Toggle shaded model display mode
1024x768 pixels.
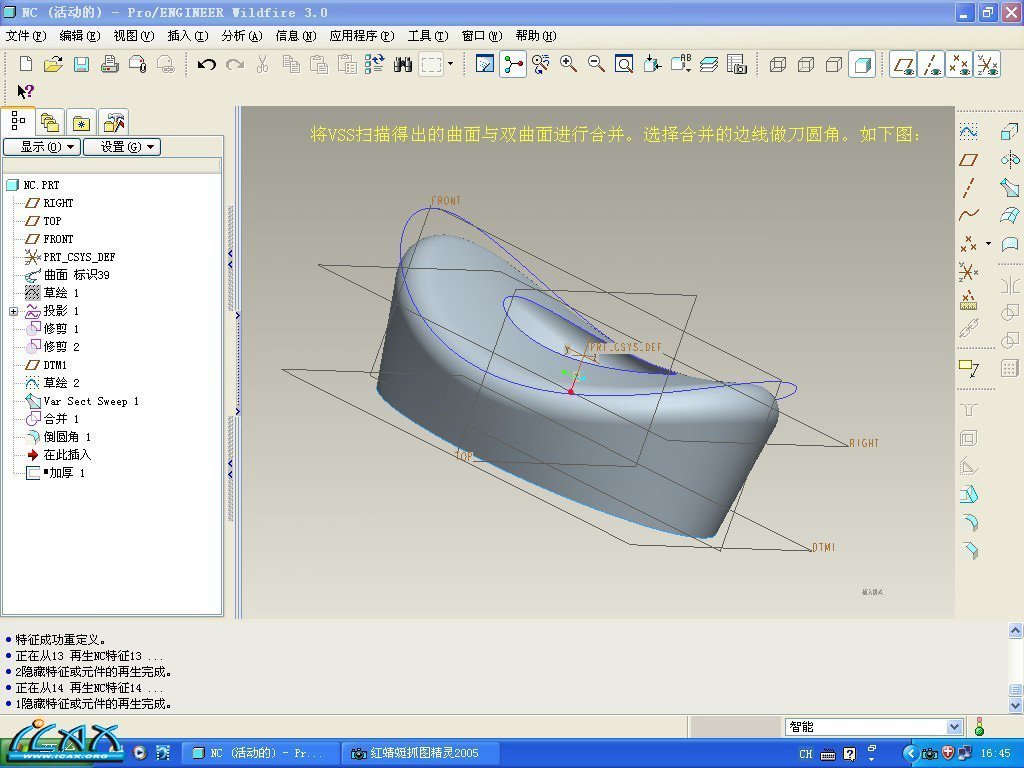coord(862,65)
